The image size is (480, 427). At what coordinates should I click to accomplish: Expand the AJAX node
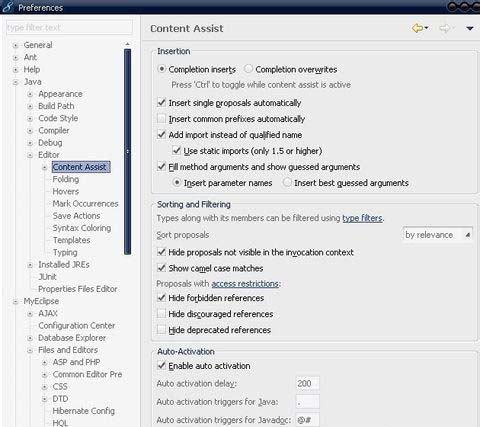(30, 314)
